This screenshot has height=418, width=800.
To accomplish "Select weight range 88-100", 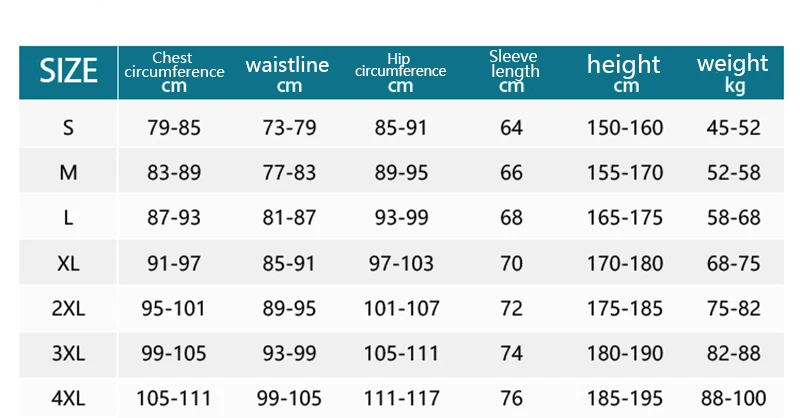I will (734, 398).
